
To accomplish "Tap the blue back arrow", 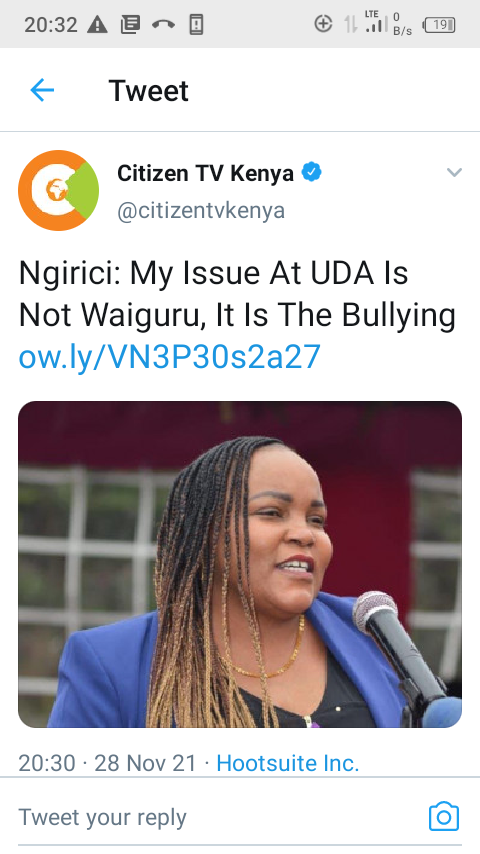I will pyautogui.click(x=42, y=90).
